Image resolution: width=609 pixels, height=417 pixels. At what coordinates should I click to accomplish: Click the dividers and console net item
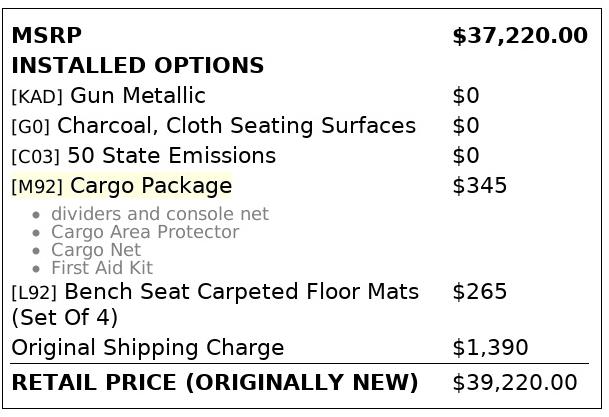click(160, 214)
